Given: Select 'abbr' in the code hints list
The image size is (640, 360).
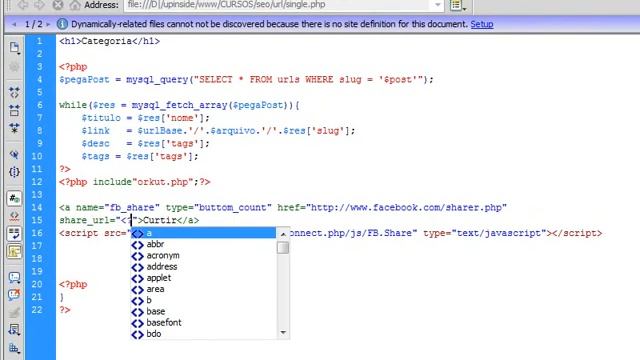Looking at the screenshot, I should click(x=203, y=244).
